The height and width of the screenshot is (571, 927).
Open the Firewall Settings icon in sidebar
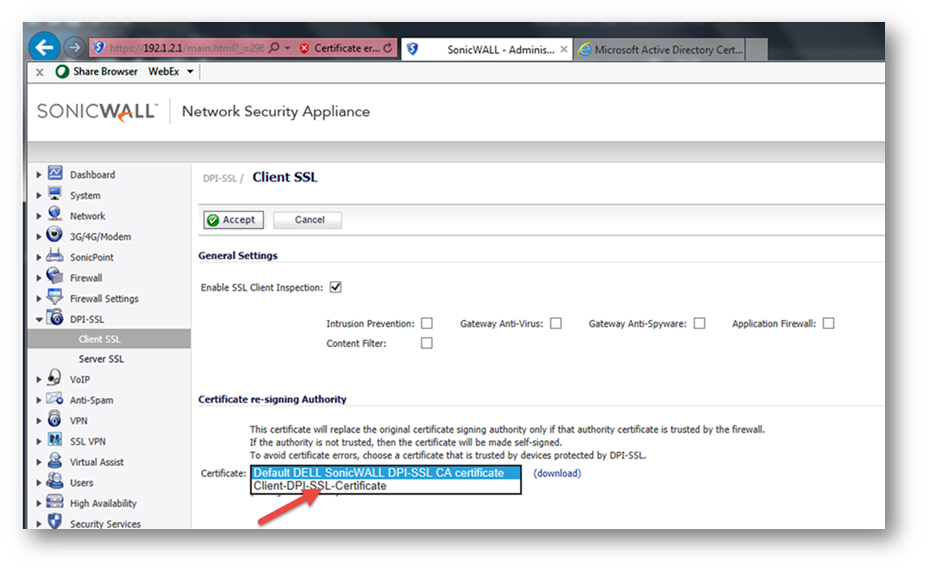click(x=54, y=297)
